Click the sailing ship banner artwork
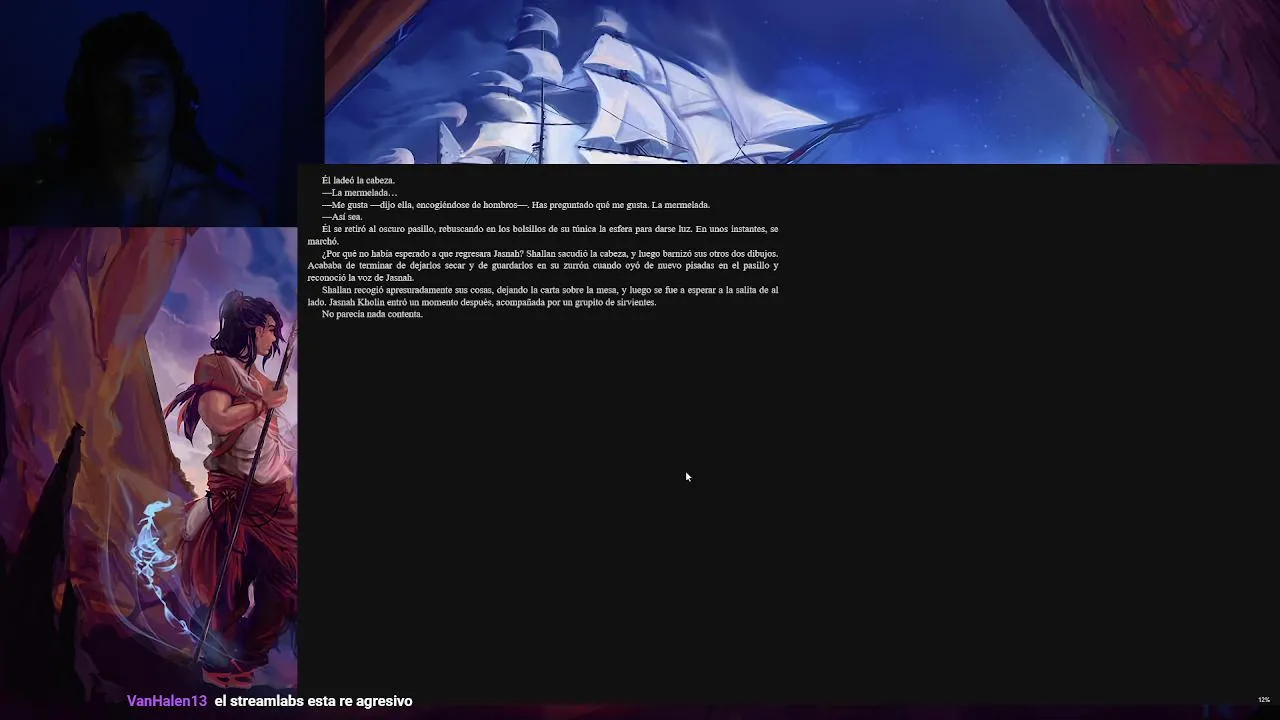 click(x=802, y=82)
